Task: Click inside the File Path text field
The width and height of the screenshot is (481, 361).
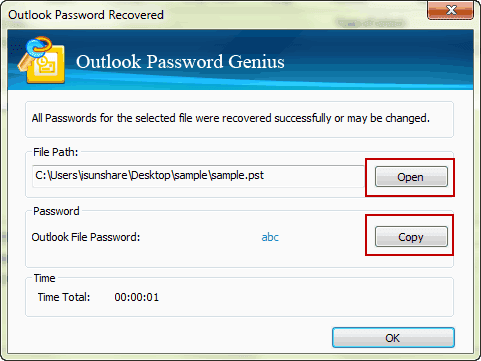Action: (198, 176)
